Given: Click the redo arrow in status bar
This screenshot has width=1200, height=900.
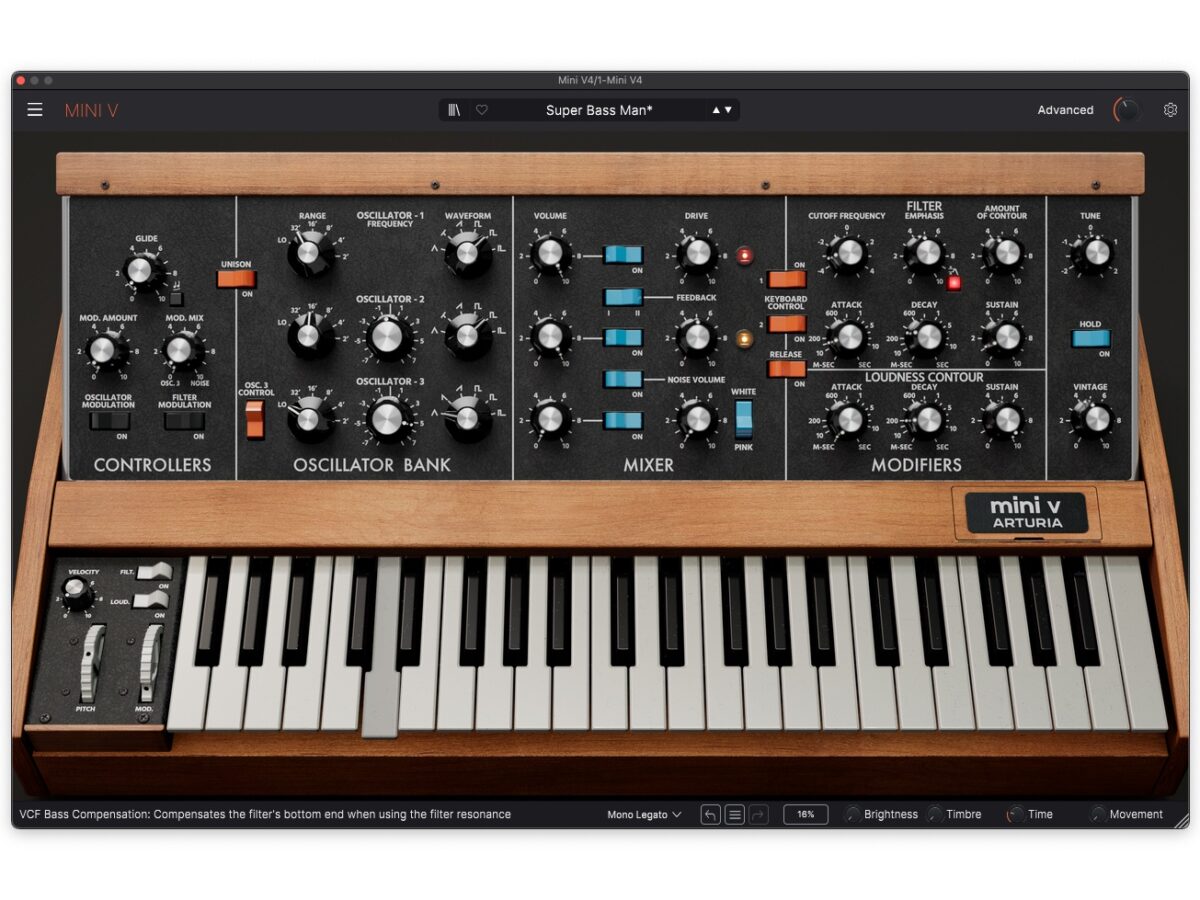Looking at the screenshot, I should coord(759,815).
